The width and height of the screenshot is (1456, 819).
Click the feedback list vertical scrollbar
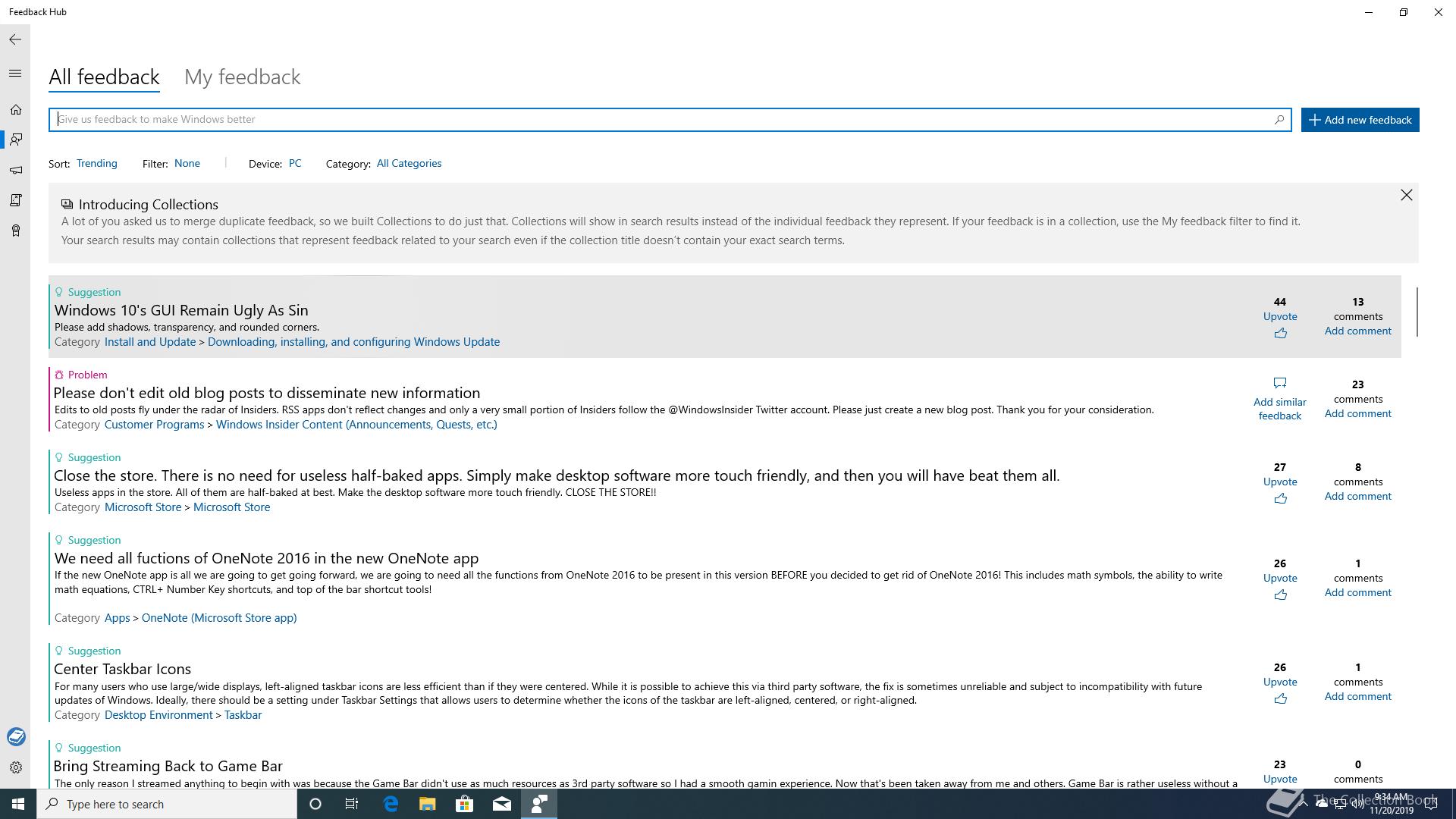pyautogui.click(x=1417, y=312)
